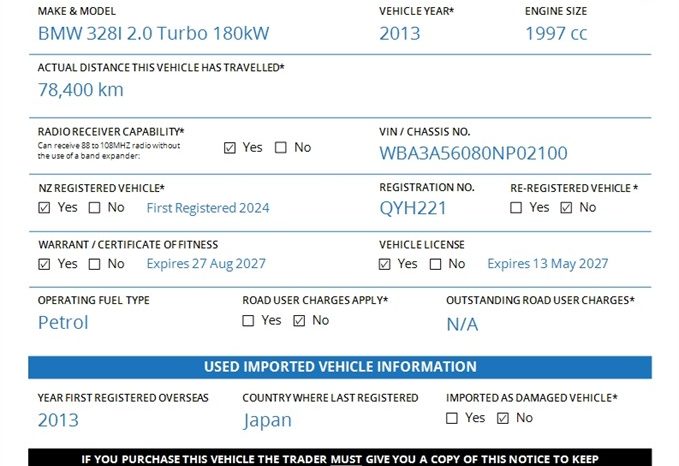Toggle Yes for Warrant / Certificate of Fitness

coord(44,264)
